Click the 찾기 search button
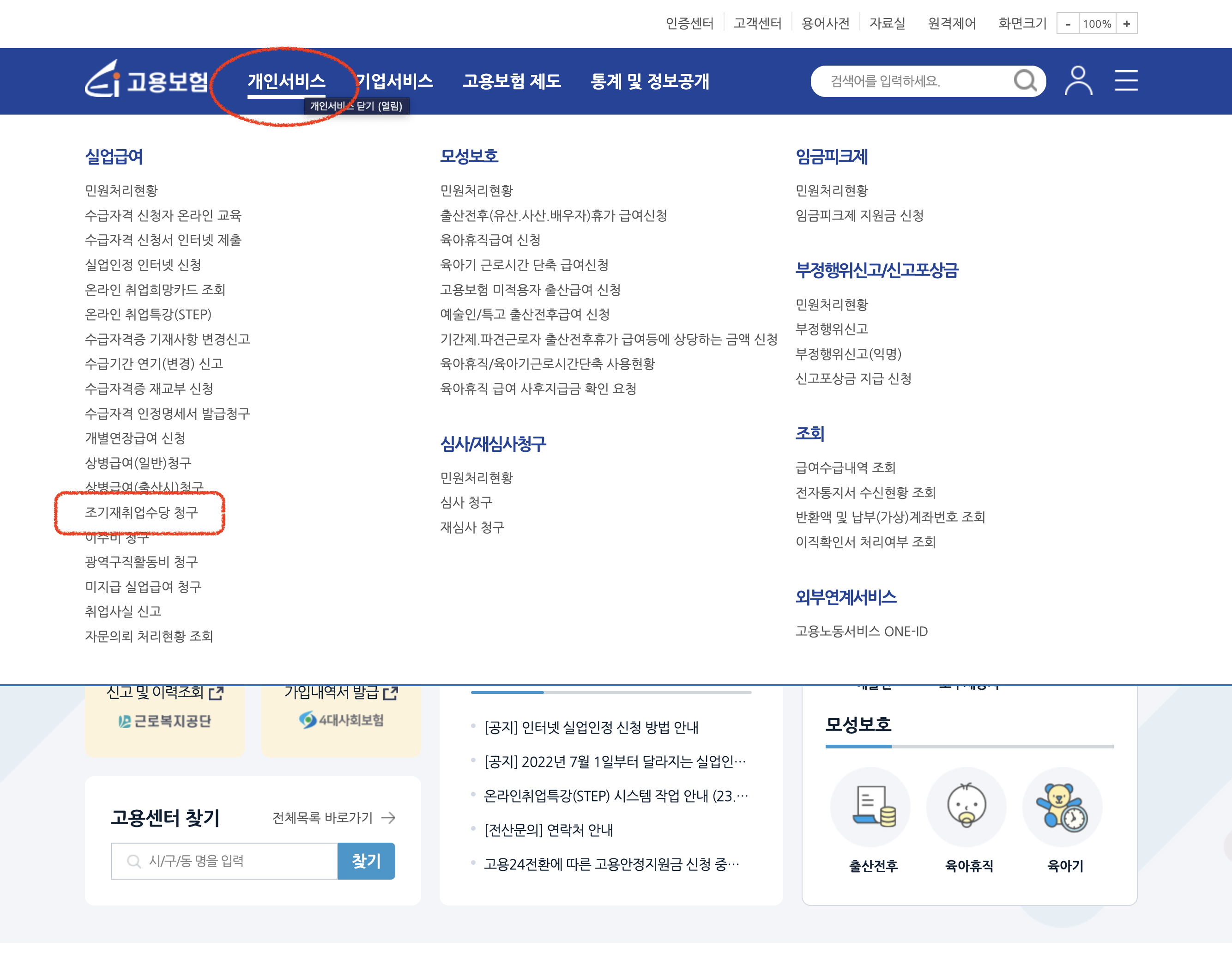Screen dimensions: 1232x960 pos(367,860)
